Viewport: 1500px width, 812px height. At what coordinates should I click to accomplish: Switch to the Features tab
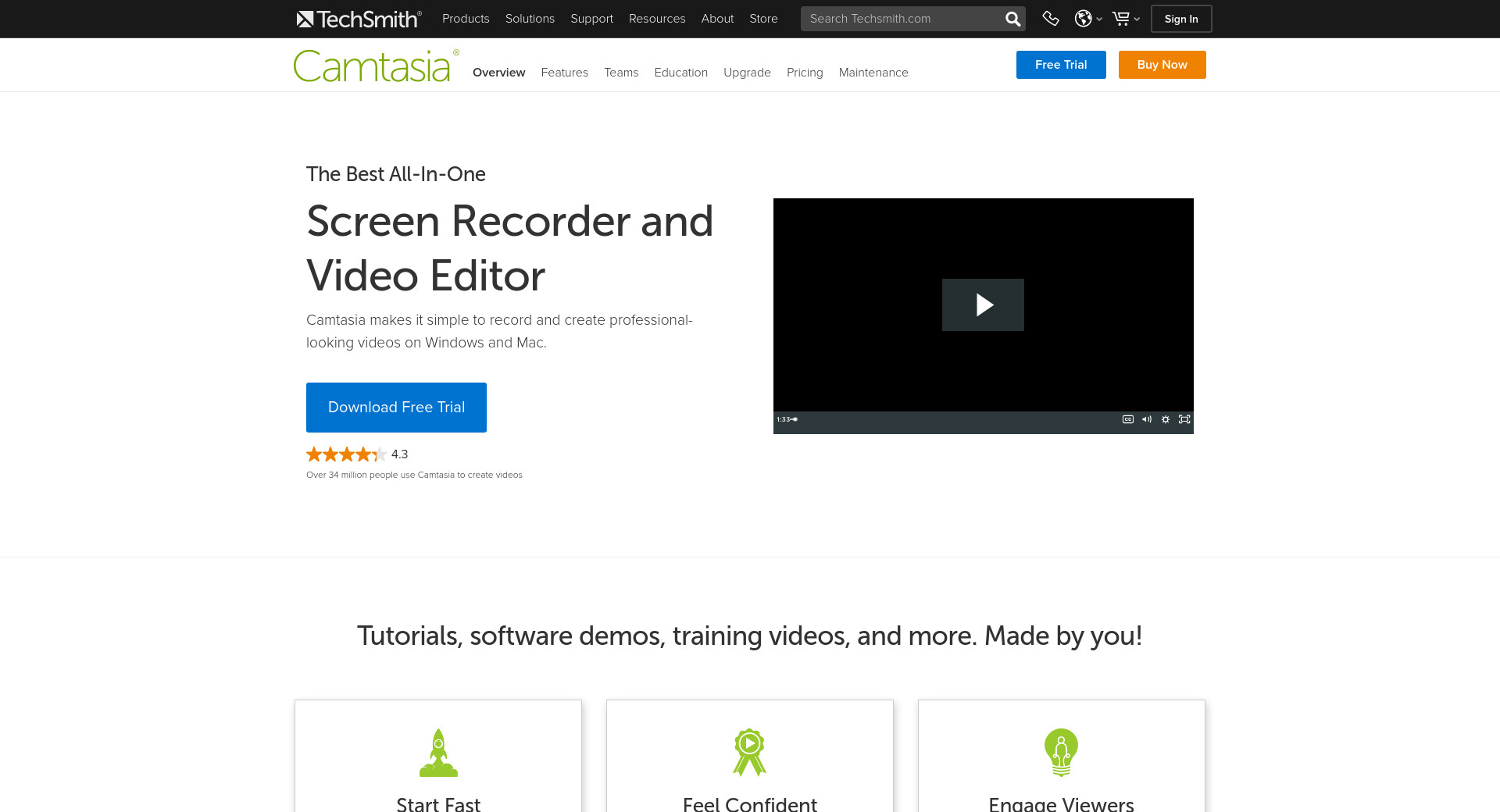click(564, 73)
